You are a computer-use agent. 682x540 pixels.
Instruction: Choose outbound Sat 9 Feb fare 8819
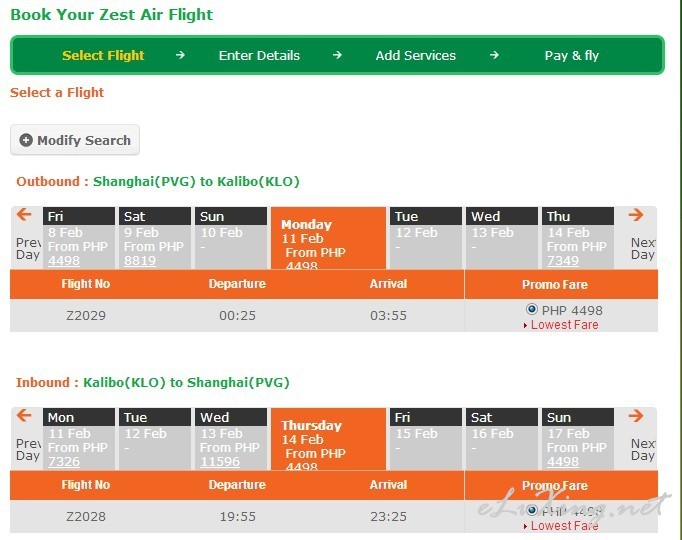click(x=140, y=261)
